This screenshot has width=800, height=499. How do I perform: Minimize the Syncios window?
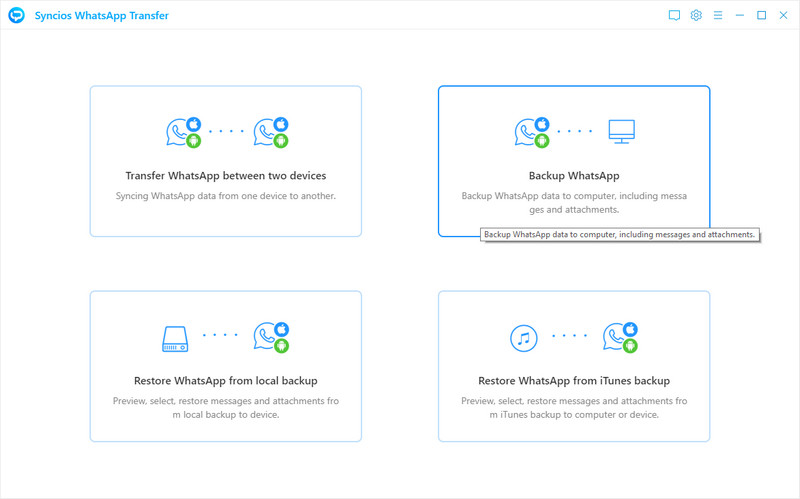click(x=740, y=15)
